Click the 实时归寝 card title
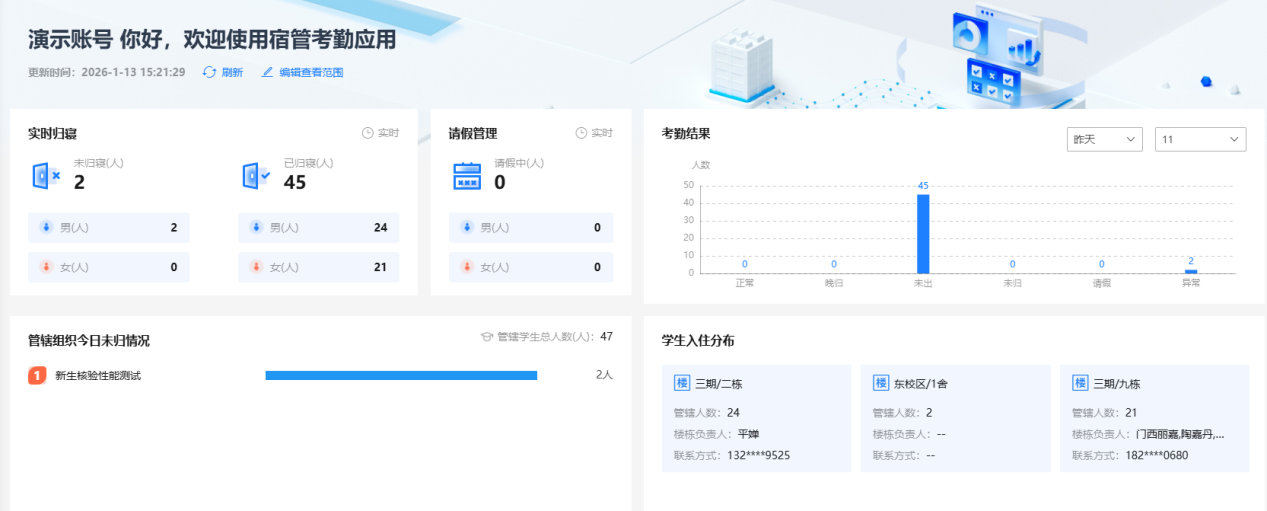The height and width of the screenshot is (511, 1267). coord(53,133)
